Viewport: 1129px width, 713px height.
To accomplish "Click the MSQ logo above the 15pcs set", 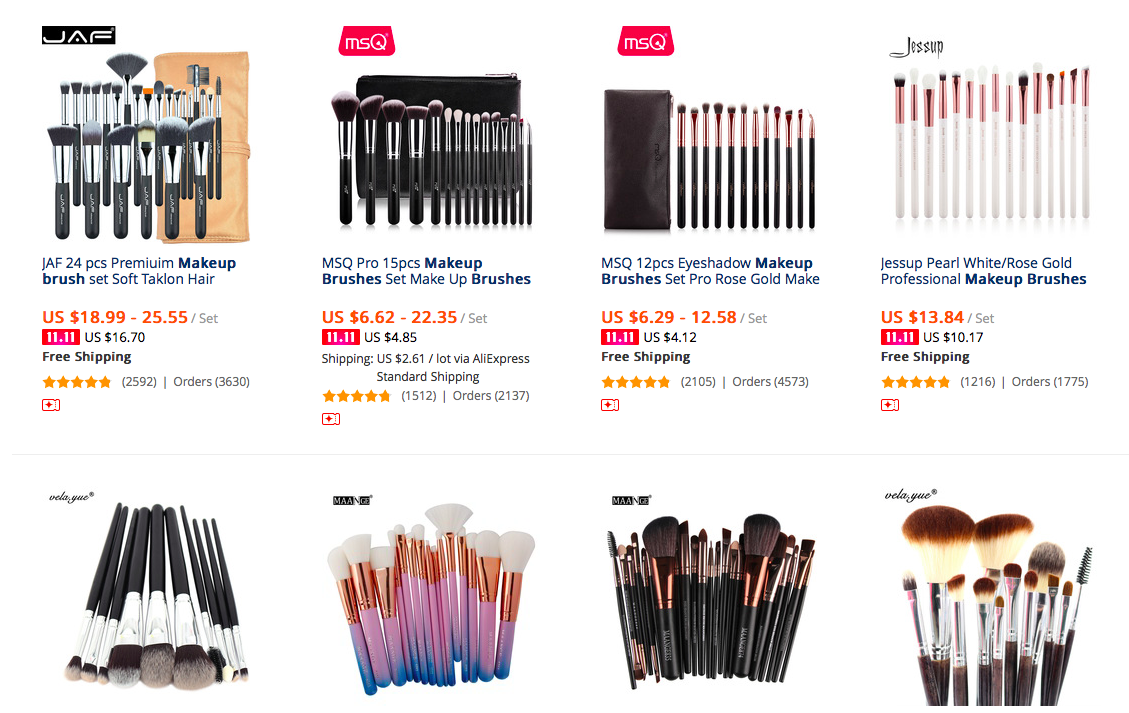I will pos(366,42).
